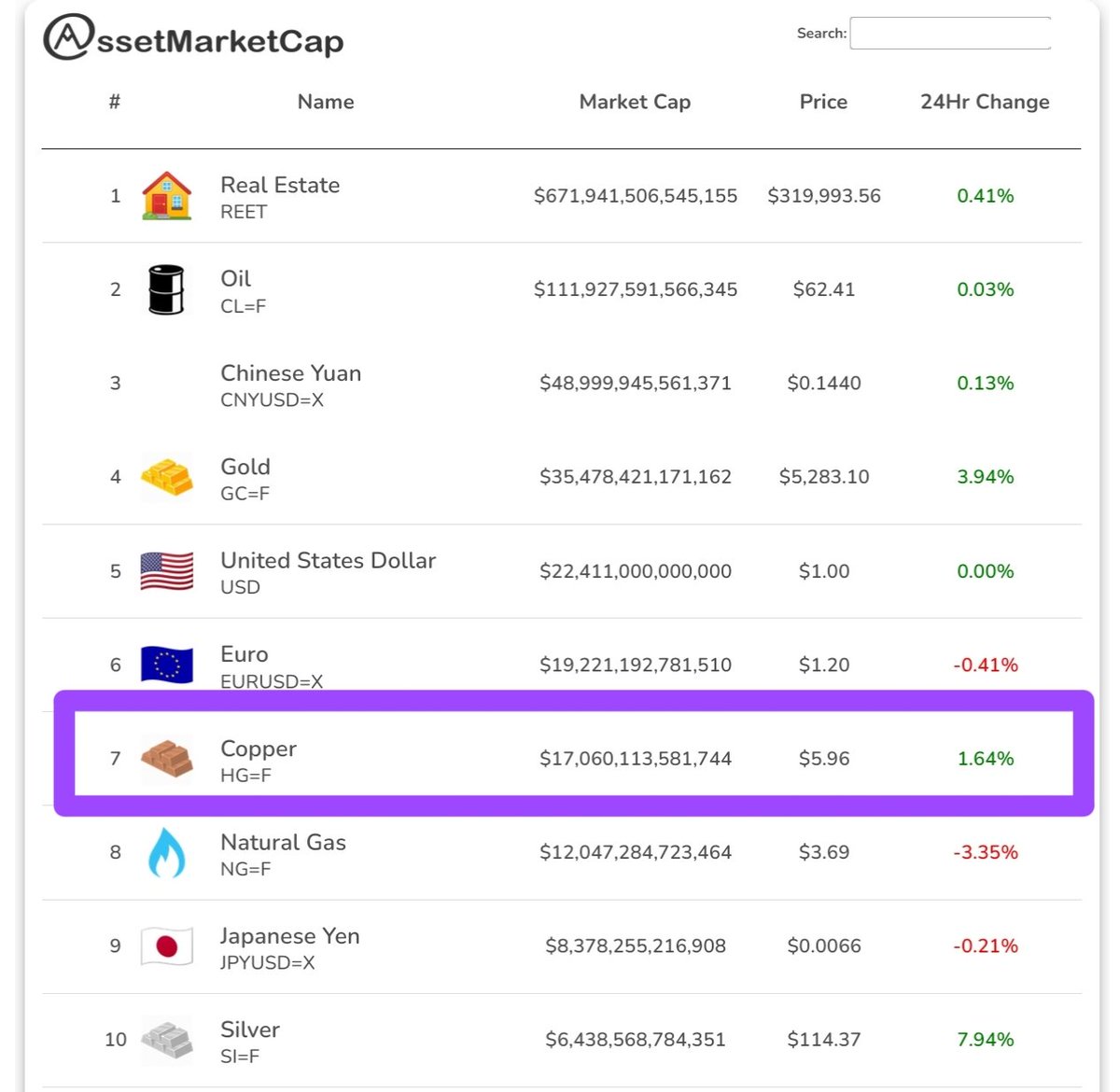This screenshot has width=1120, height=1092.
Task: Select the Euro flag icon
Action: tap(166, 665)
